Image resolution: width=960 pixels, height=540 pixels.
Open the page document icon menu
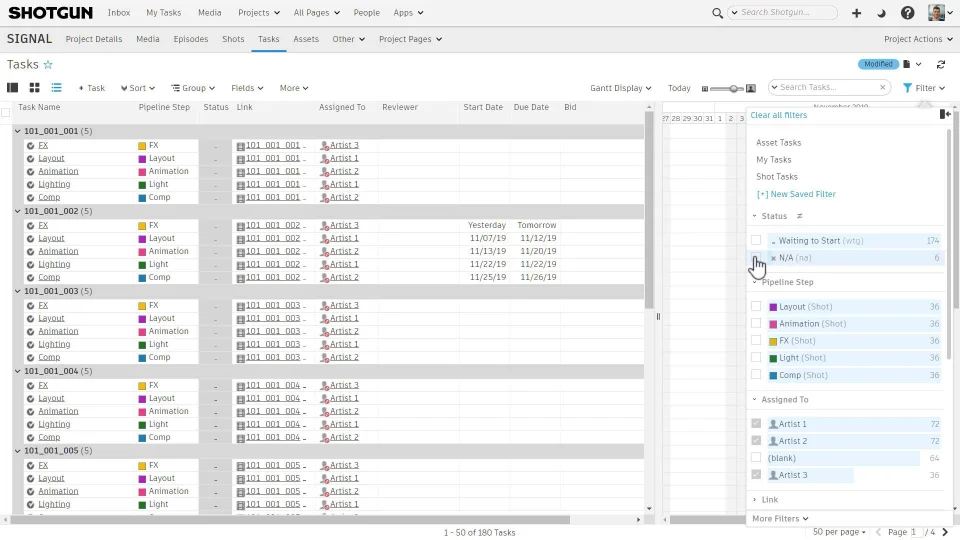912,64
